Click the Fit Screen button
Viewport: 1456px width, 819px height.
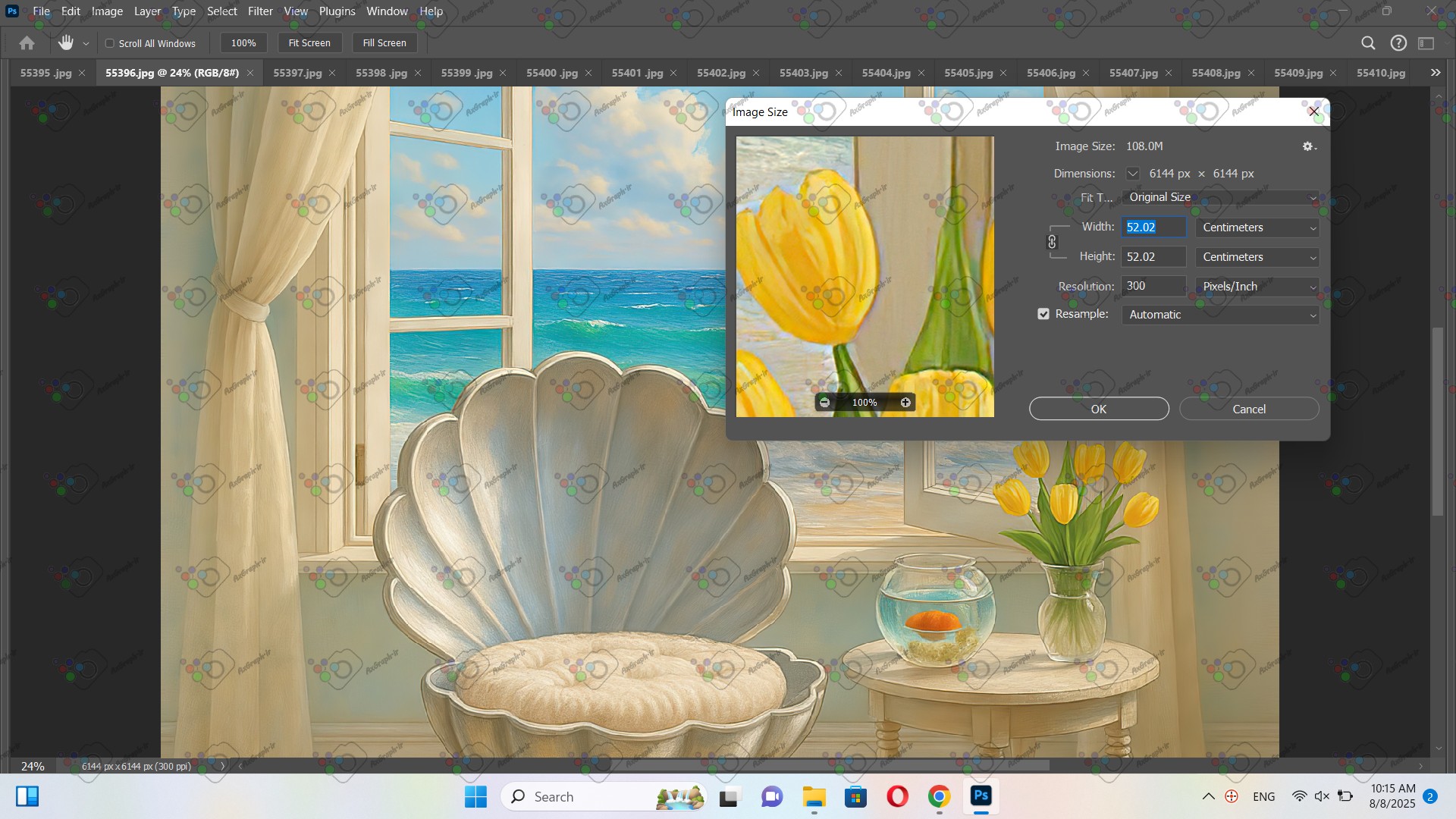(x=309, y=43)
